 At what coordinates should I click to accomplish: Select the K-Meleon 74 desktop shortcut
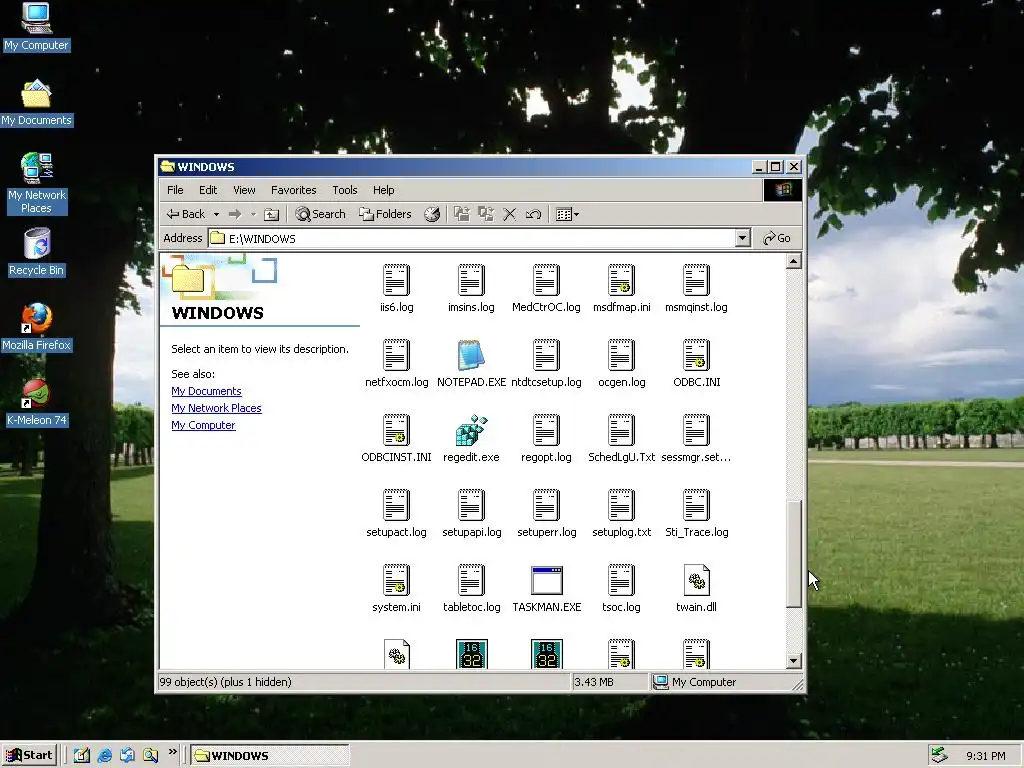click(37, 402)
